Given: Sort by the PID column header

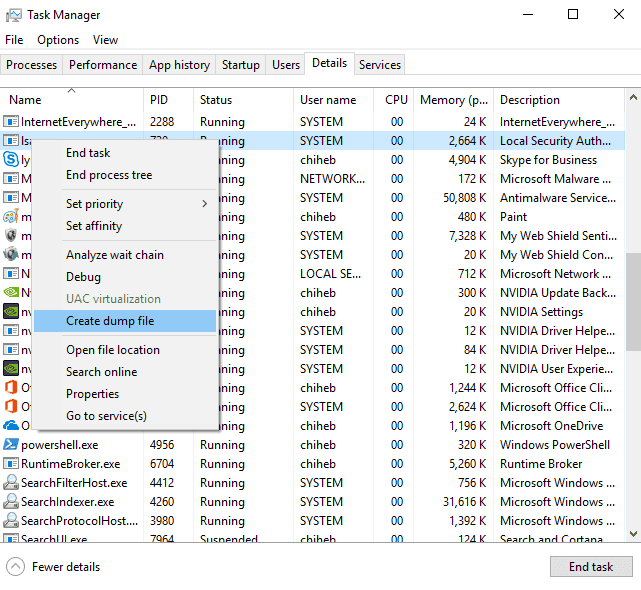Looking at the screenshot, I should coord(159,100).
